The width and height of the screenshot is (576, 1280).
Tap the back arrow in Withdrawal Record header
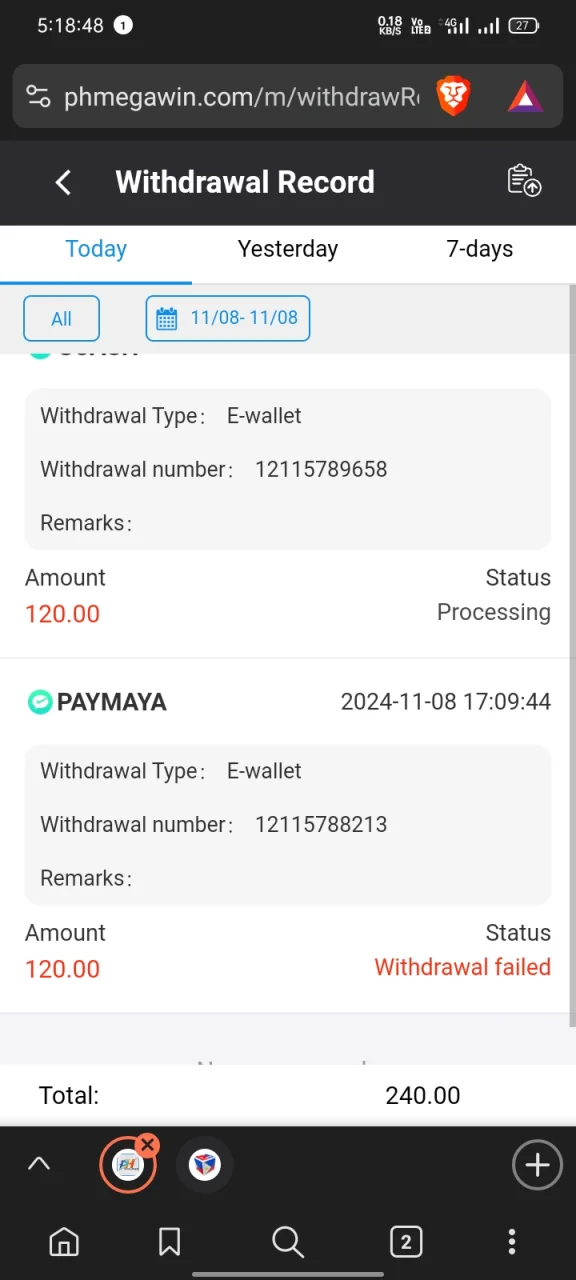[x=63, y=182]
